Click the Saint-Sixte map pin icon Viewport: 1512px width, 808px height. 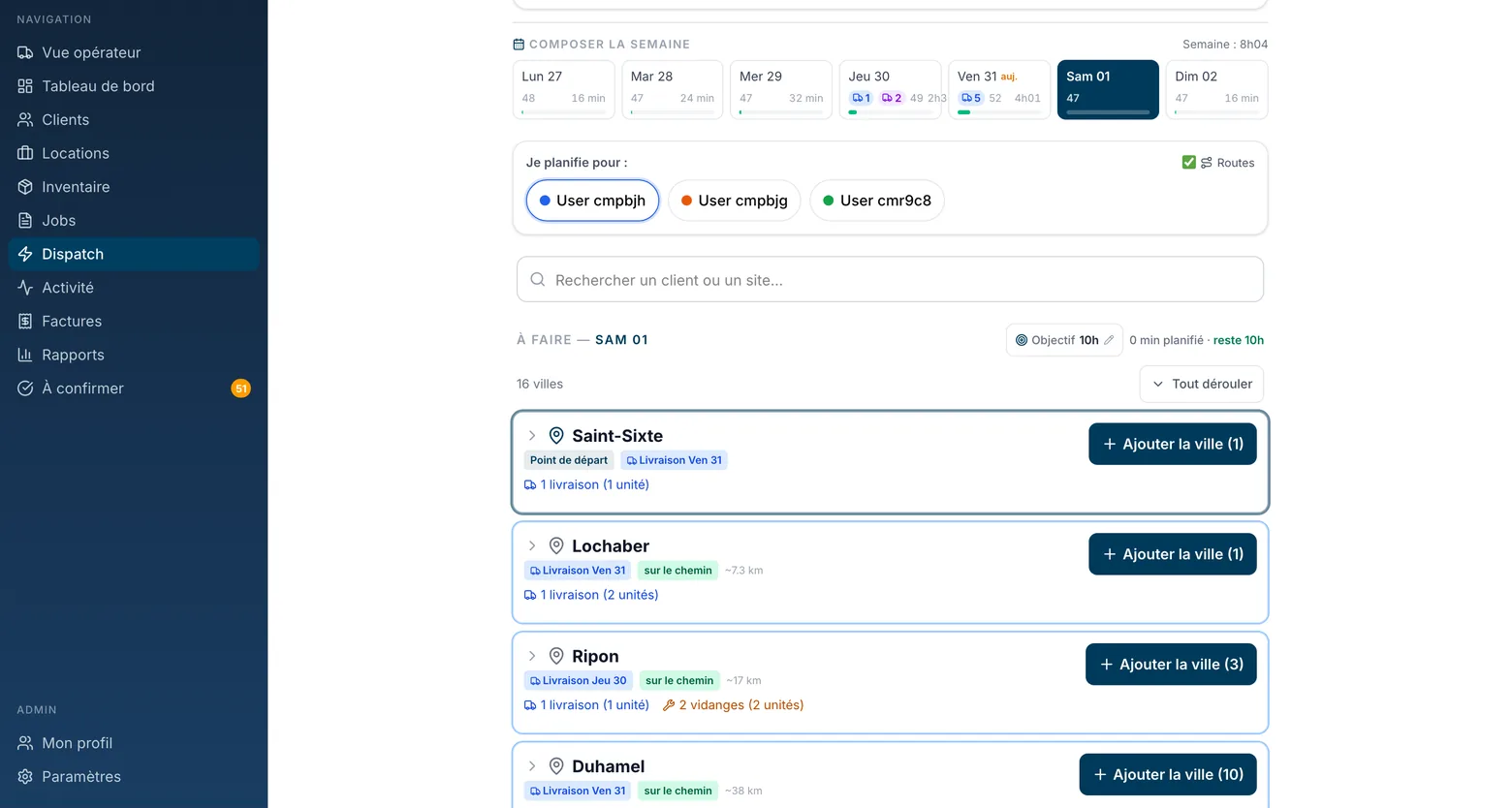556,436
